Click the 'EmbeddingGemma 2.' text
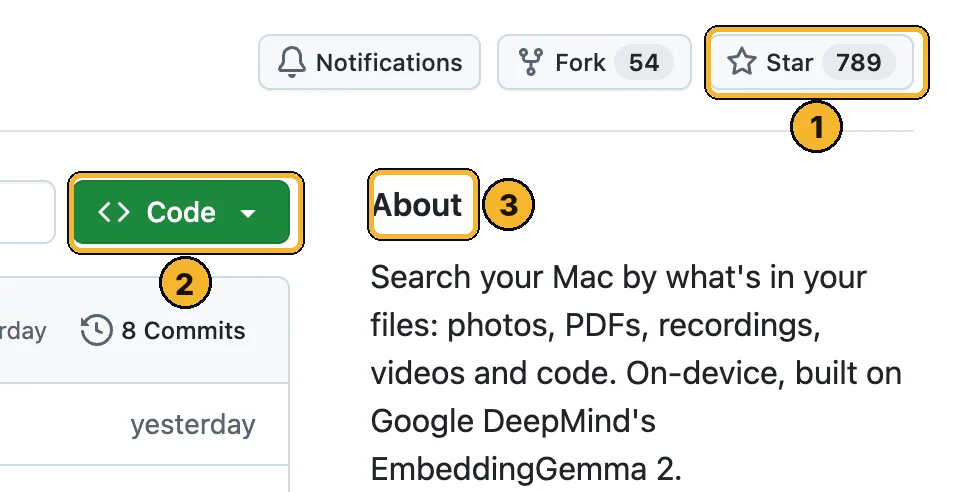This screenshot has width=962, height=492. (526, 470)
